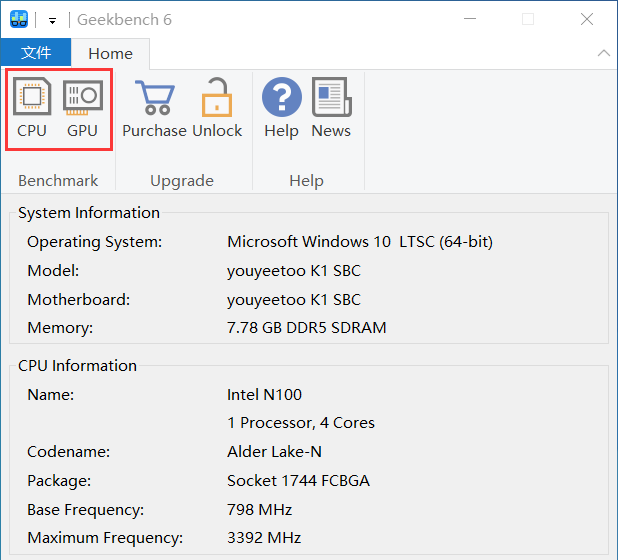Screen dimensions: 619x560
Task: Click the Intel N100 CPU name
Action: pos(264,395)
